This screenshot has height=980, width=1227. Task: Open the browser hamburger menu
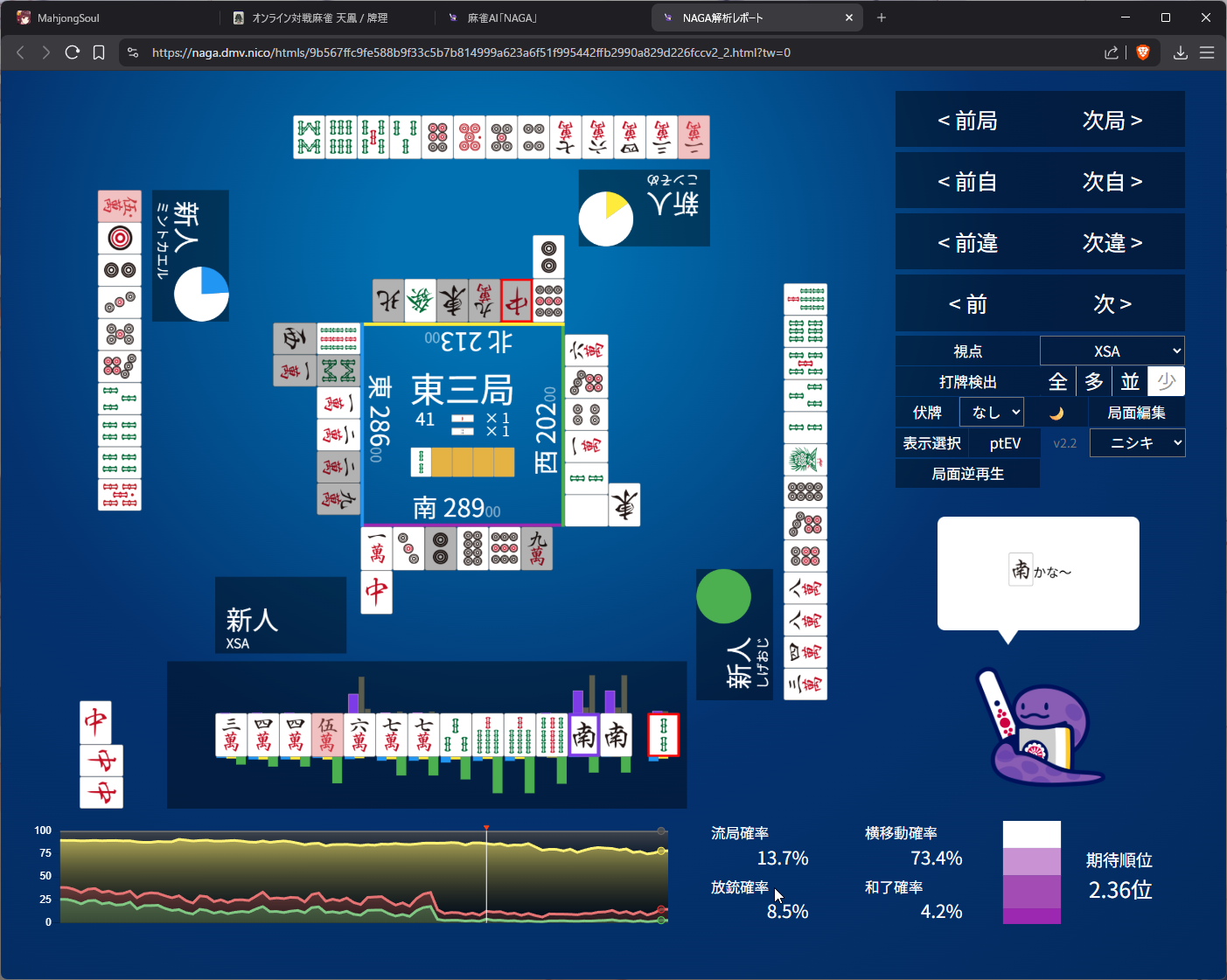pyautogui.click(x=1207, y=52)
